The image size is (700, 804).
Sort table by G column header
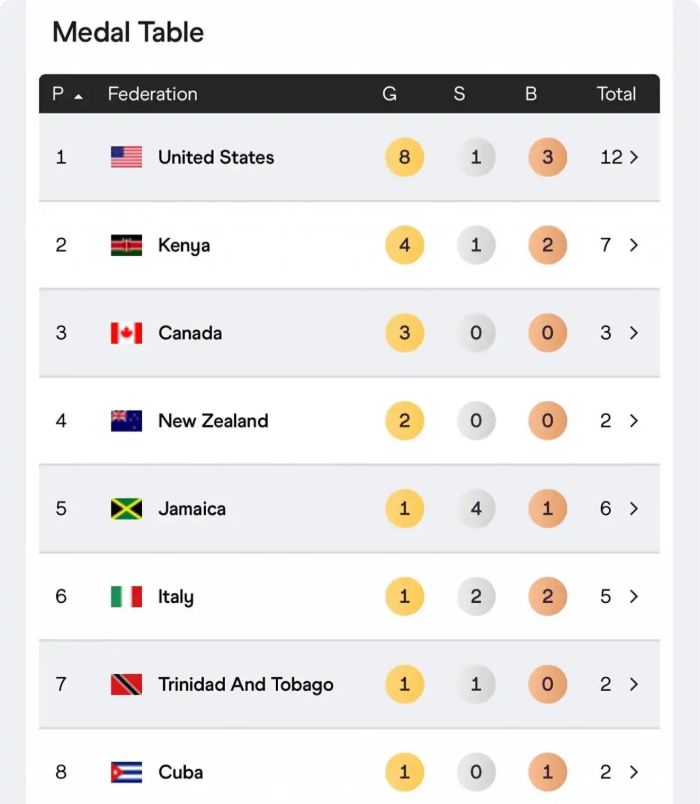[x=390, y=94]
